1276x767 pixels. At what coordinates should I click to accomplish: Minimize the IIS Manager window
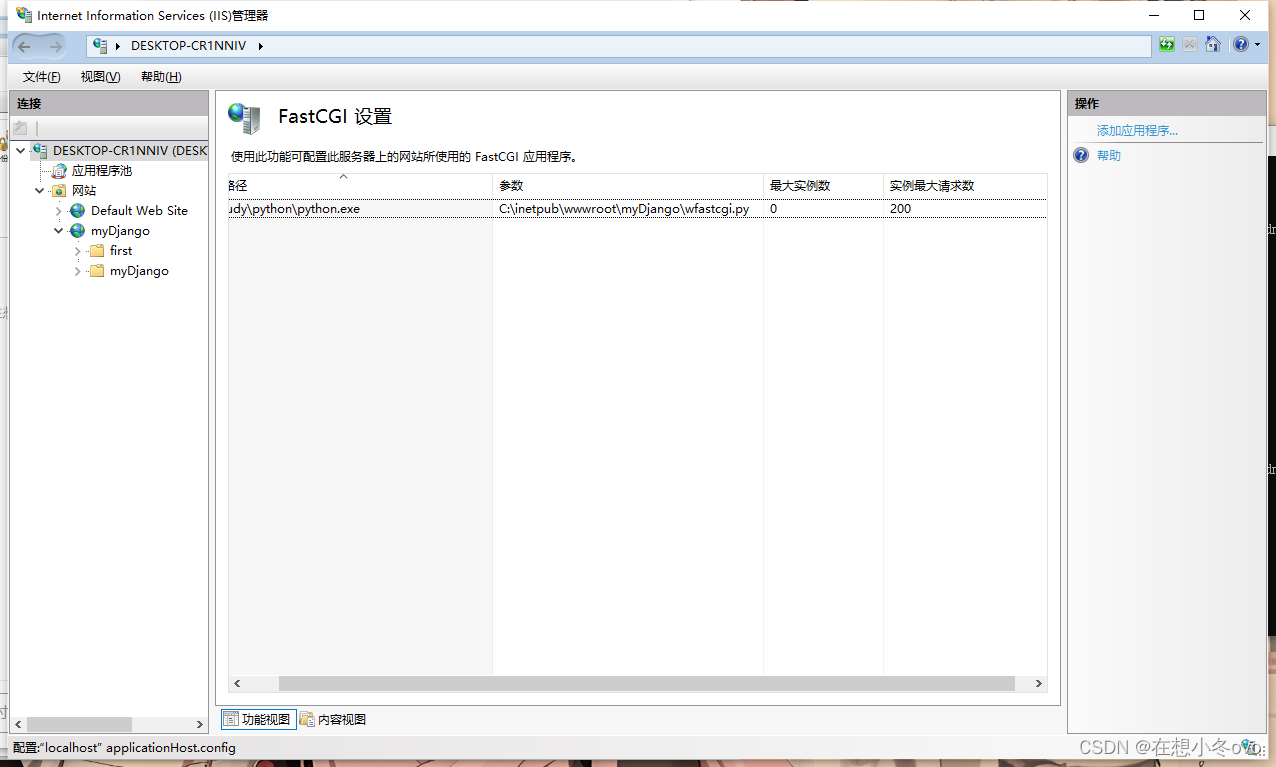pyautogui.click(x=1153, y=15)
